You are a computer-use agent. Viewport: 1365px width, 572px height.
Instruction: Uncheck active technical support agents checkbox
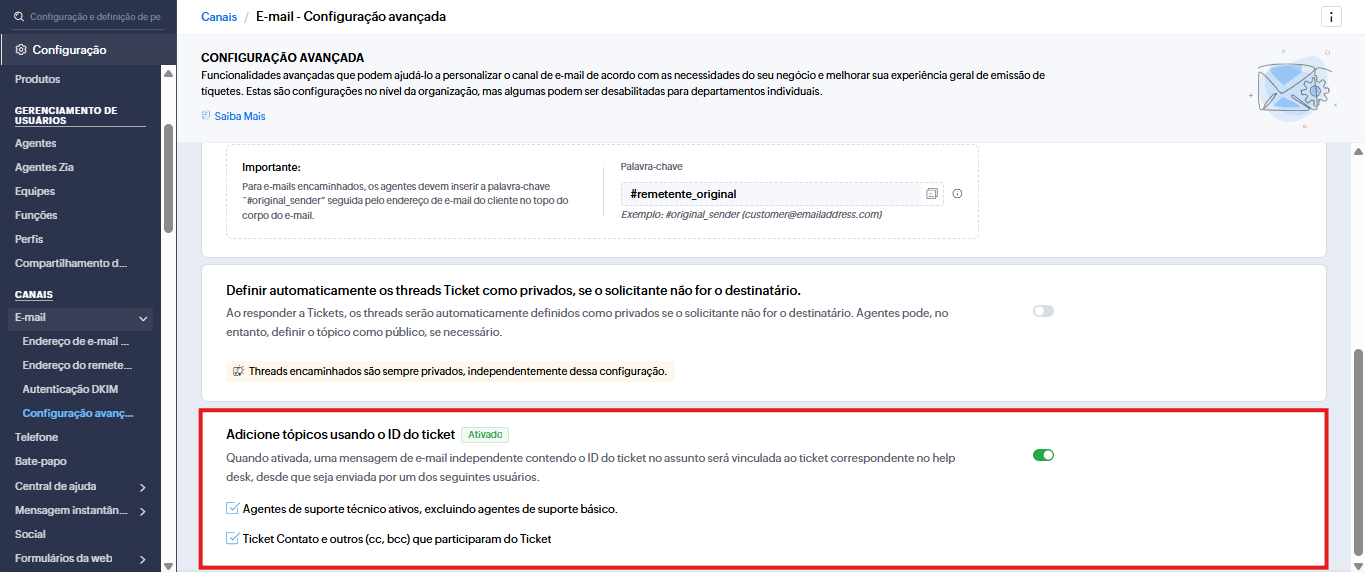(233, 509)
